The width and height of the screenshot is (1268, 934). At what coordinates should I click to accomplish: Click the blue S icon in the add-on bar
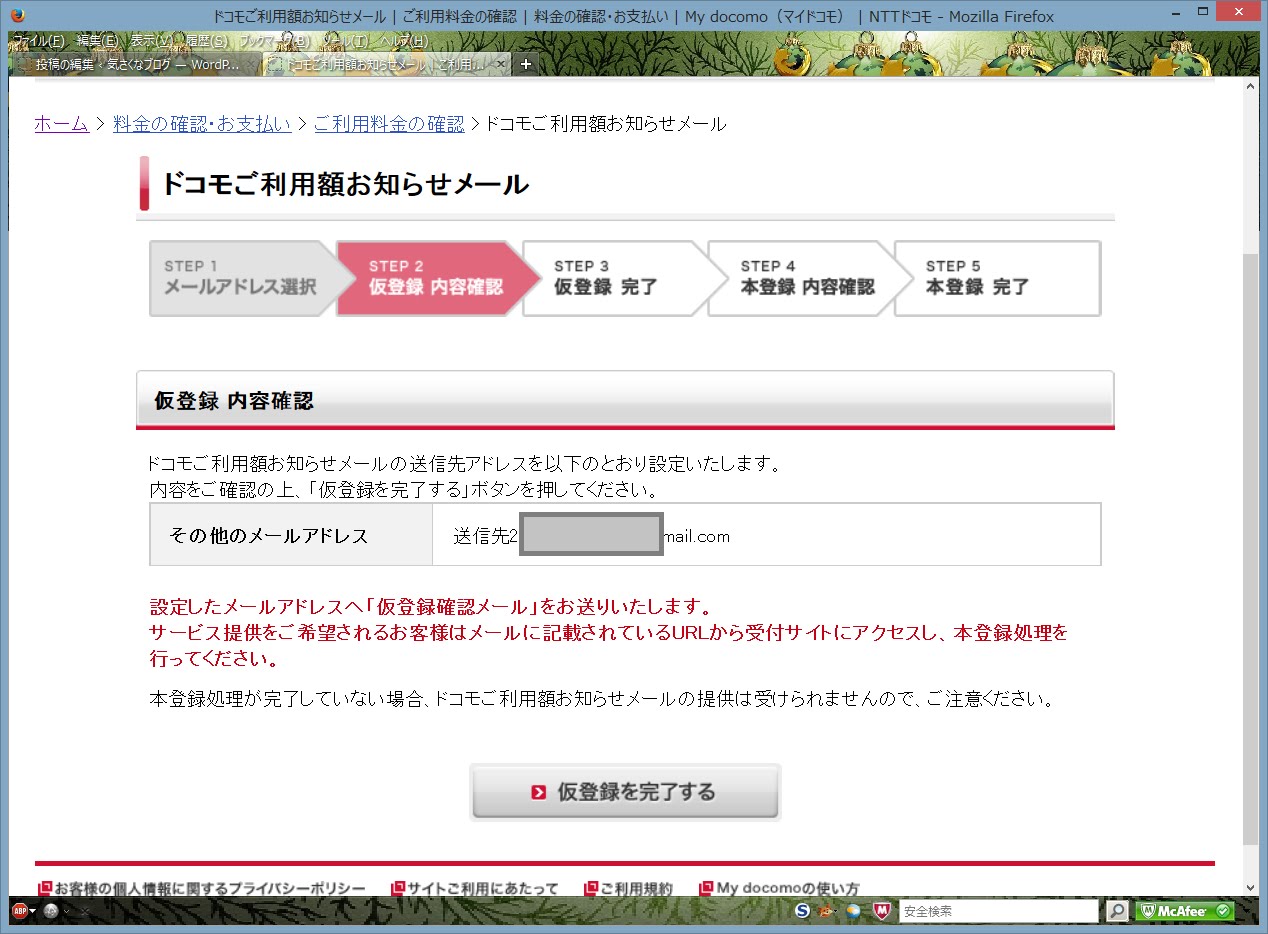pos(803,911)
